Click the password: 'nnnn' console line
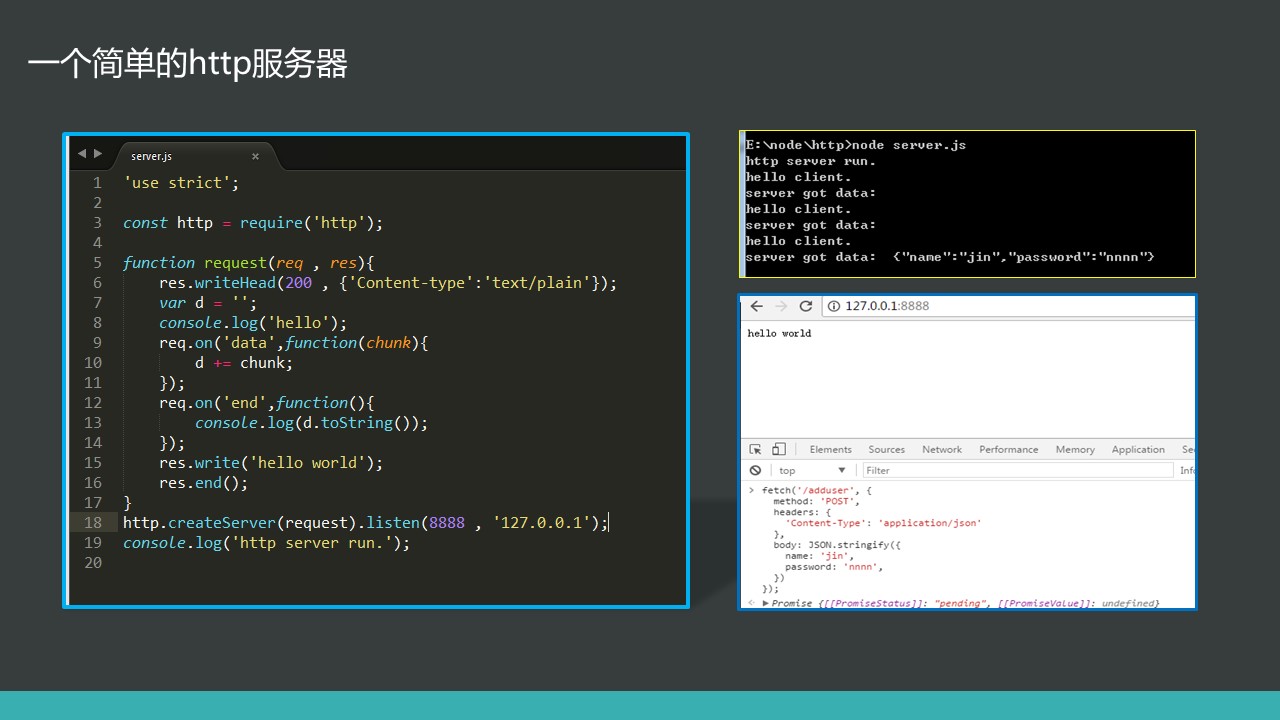 pyautogui.click(x=834, y=567)
